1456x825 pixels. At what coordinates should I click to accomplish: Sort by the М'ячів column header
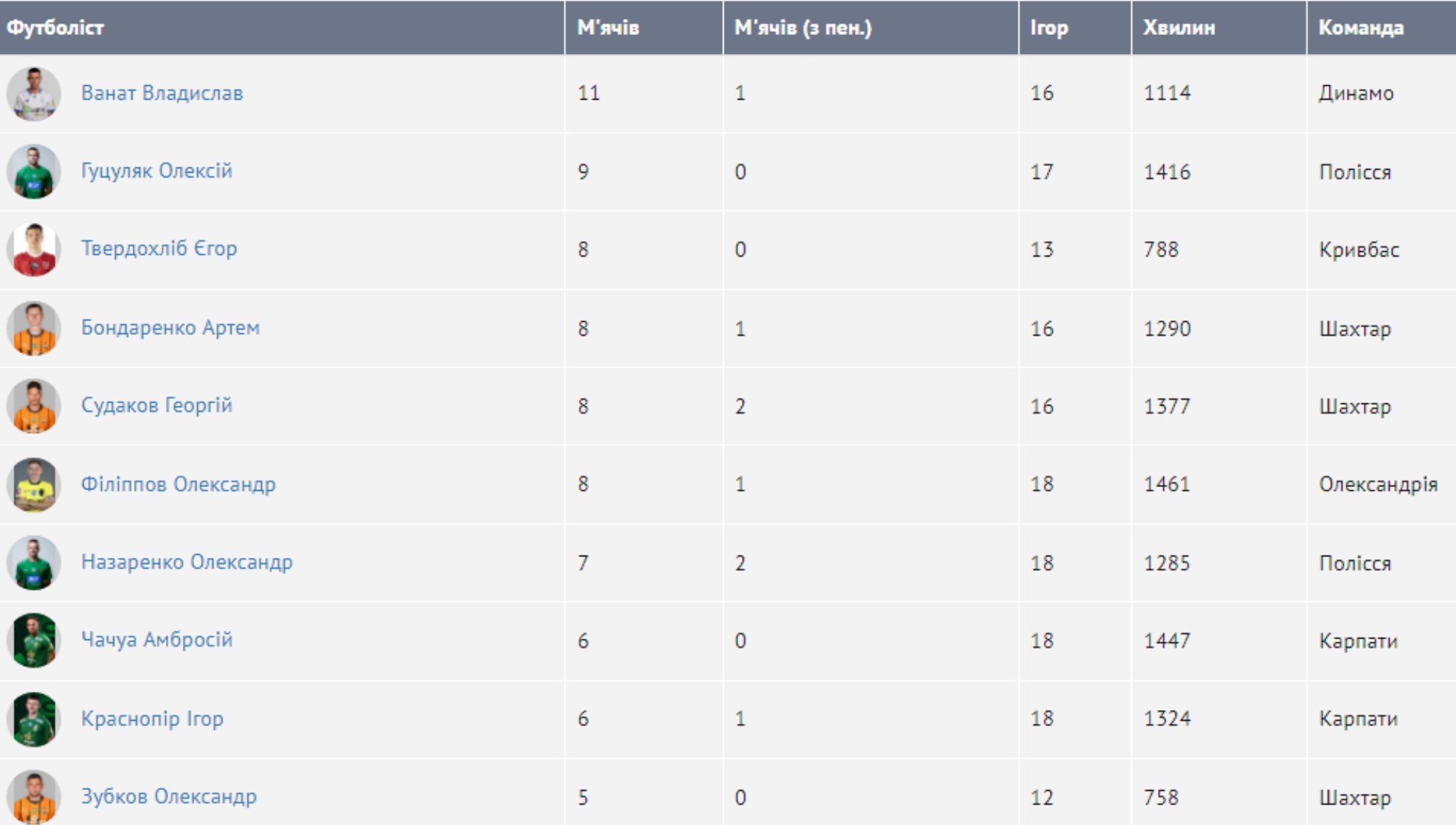[608, 28]
